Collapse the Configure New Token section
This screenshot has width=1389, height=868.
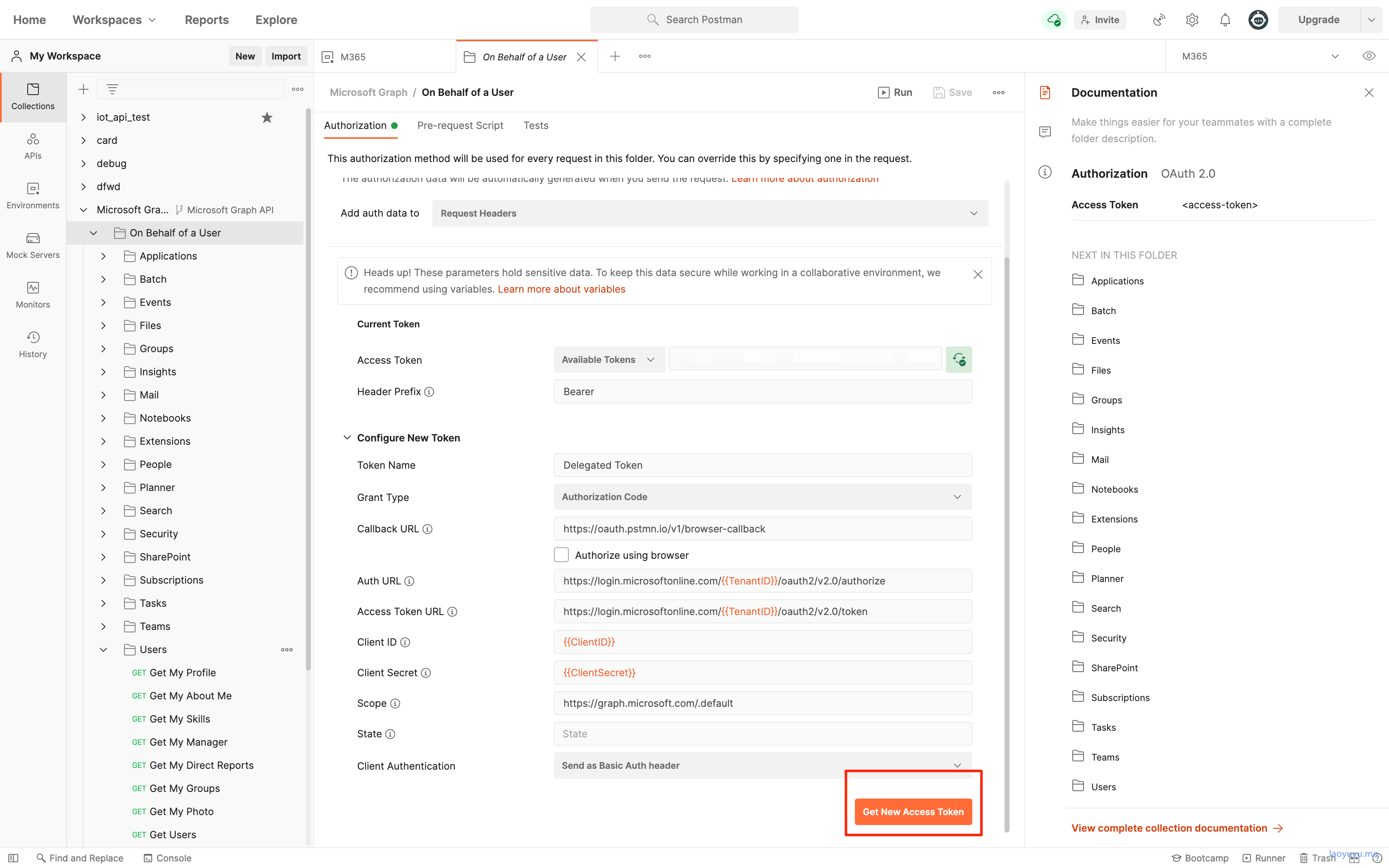point(347,437)
